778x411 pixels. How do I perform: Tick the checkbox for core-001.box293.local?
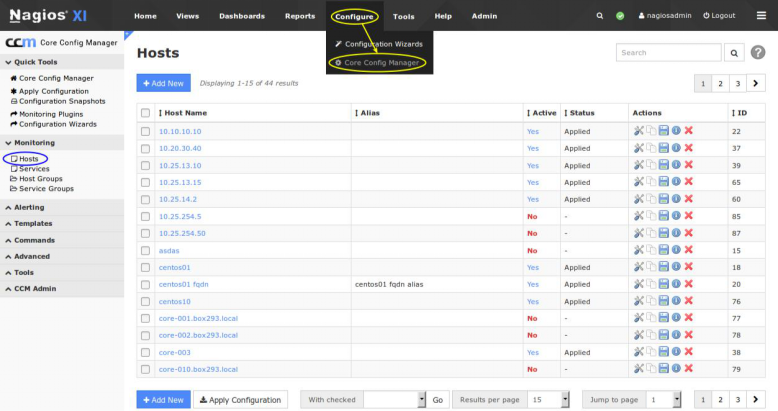click(x=145, y=318)
